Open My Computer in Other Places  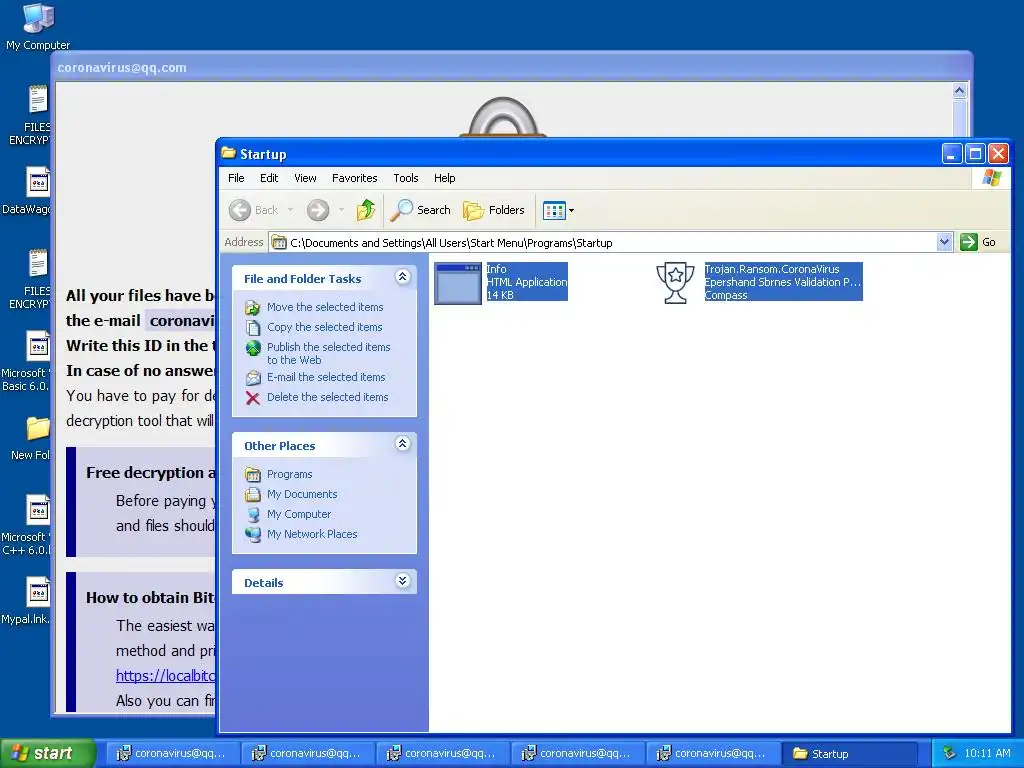pos(298,515)
